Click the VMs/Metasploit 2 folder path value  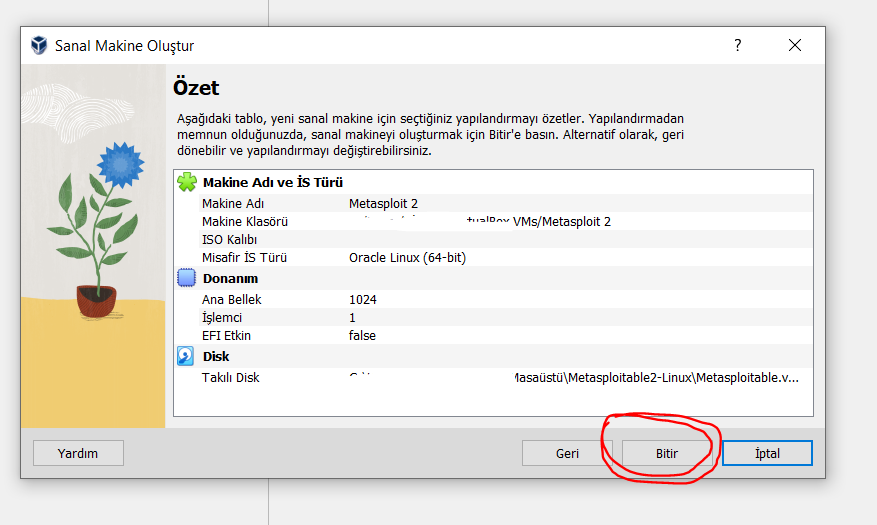562,222
